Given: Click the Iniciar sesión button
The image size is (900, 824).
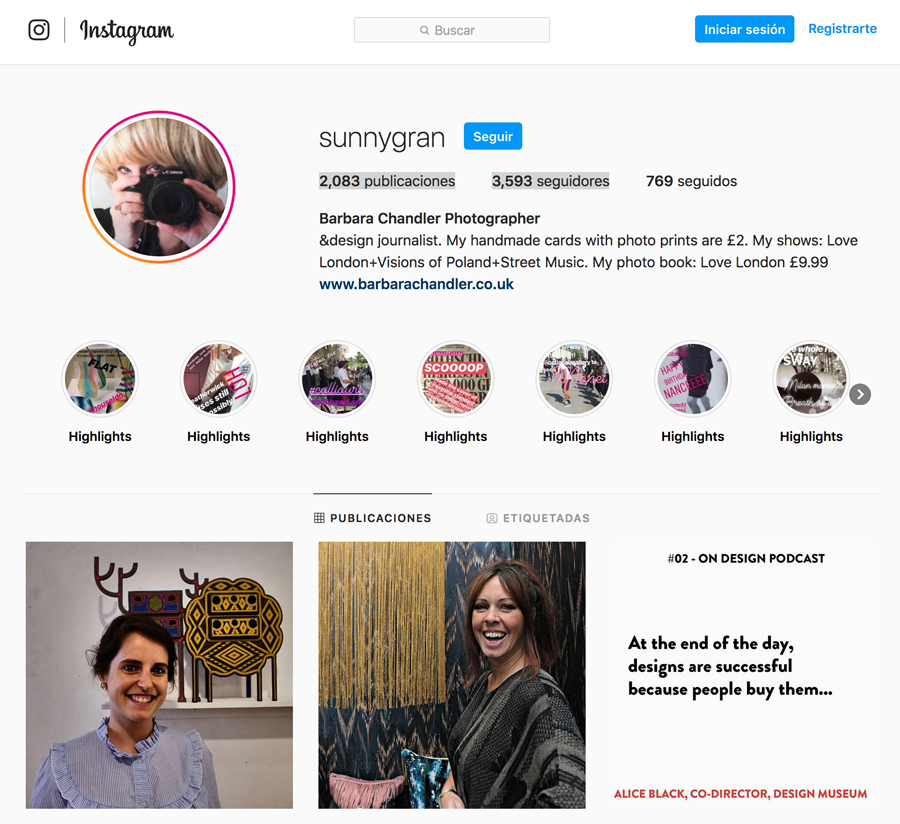Looking at the screenshot, I should tap(744, 29).
